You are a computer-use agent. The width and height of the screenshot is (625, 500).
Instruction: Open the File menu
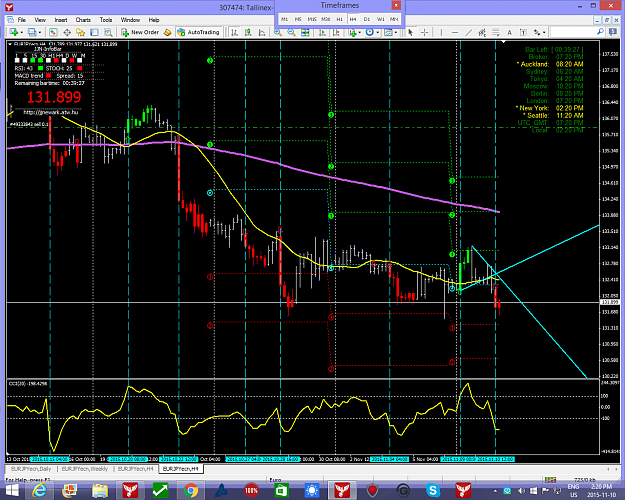(22, 20)
